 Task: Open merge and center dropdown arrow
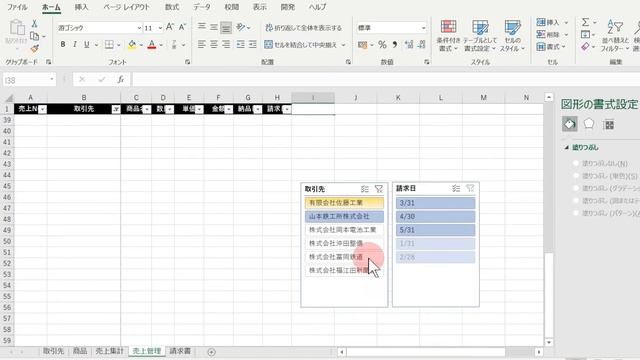[343, 44]
